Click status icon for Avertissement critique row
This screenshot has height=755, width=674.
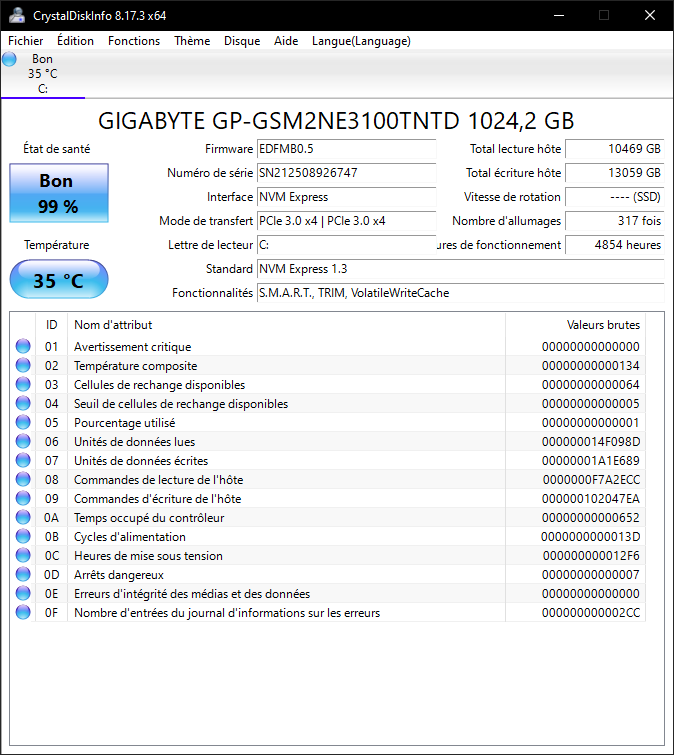click(23, 346)
